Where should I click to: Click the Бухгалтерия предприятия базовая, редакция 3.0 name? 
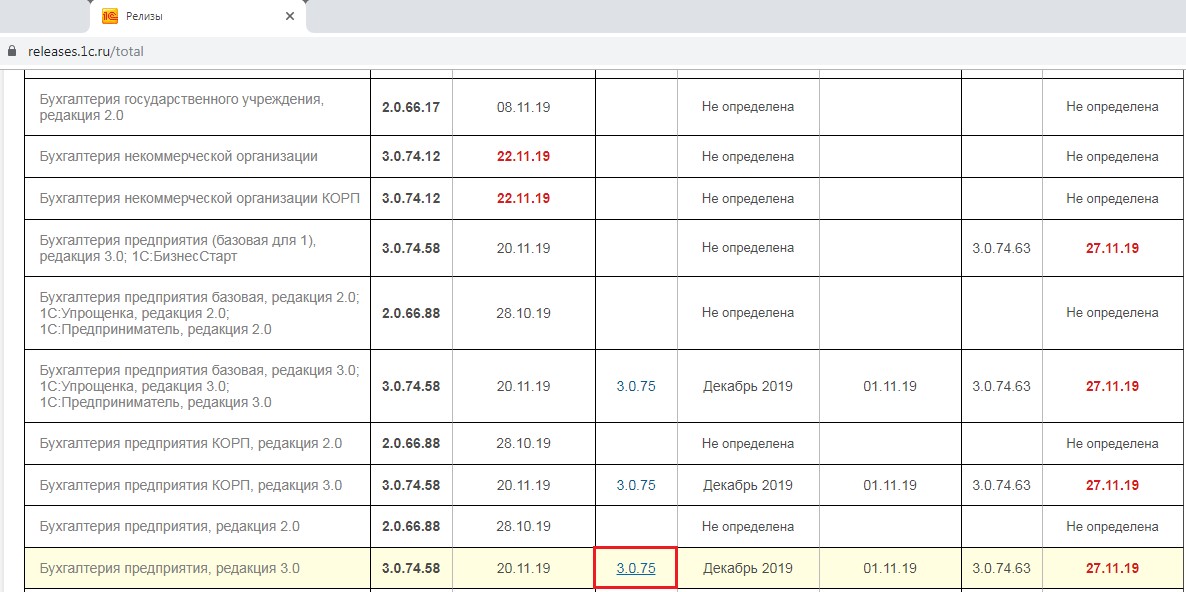(x=199, y=386)
